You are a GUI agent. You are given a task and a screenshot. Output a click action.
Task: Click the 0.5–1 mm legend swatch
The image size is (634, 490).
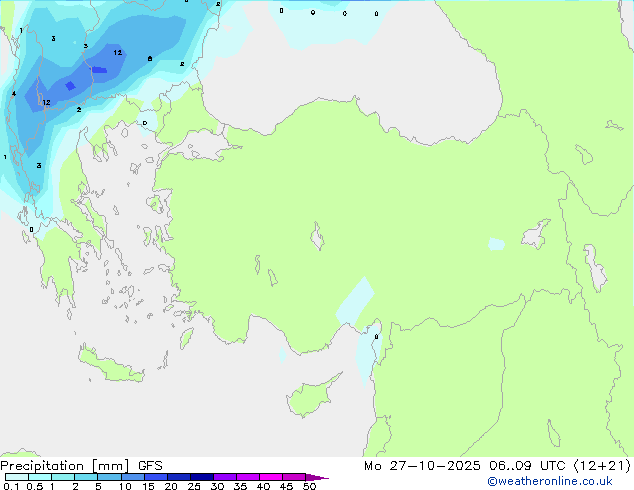coord(40,477)
